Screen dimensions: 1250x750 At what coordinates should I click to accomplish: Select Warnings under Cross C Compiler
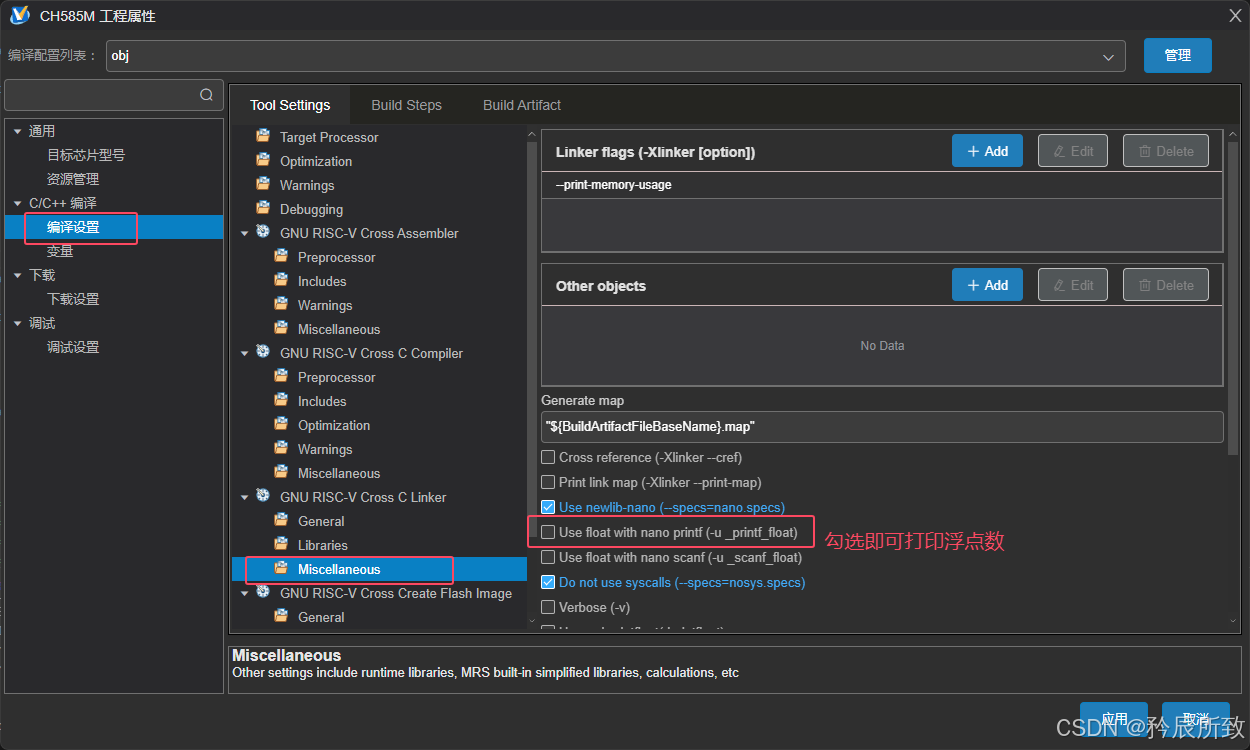(325, 449)
